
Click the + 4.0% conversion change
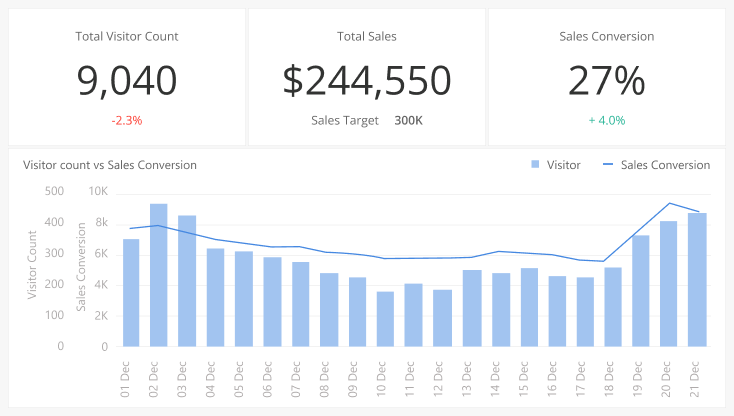pyautogui.click(x=607, y=120)
